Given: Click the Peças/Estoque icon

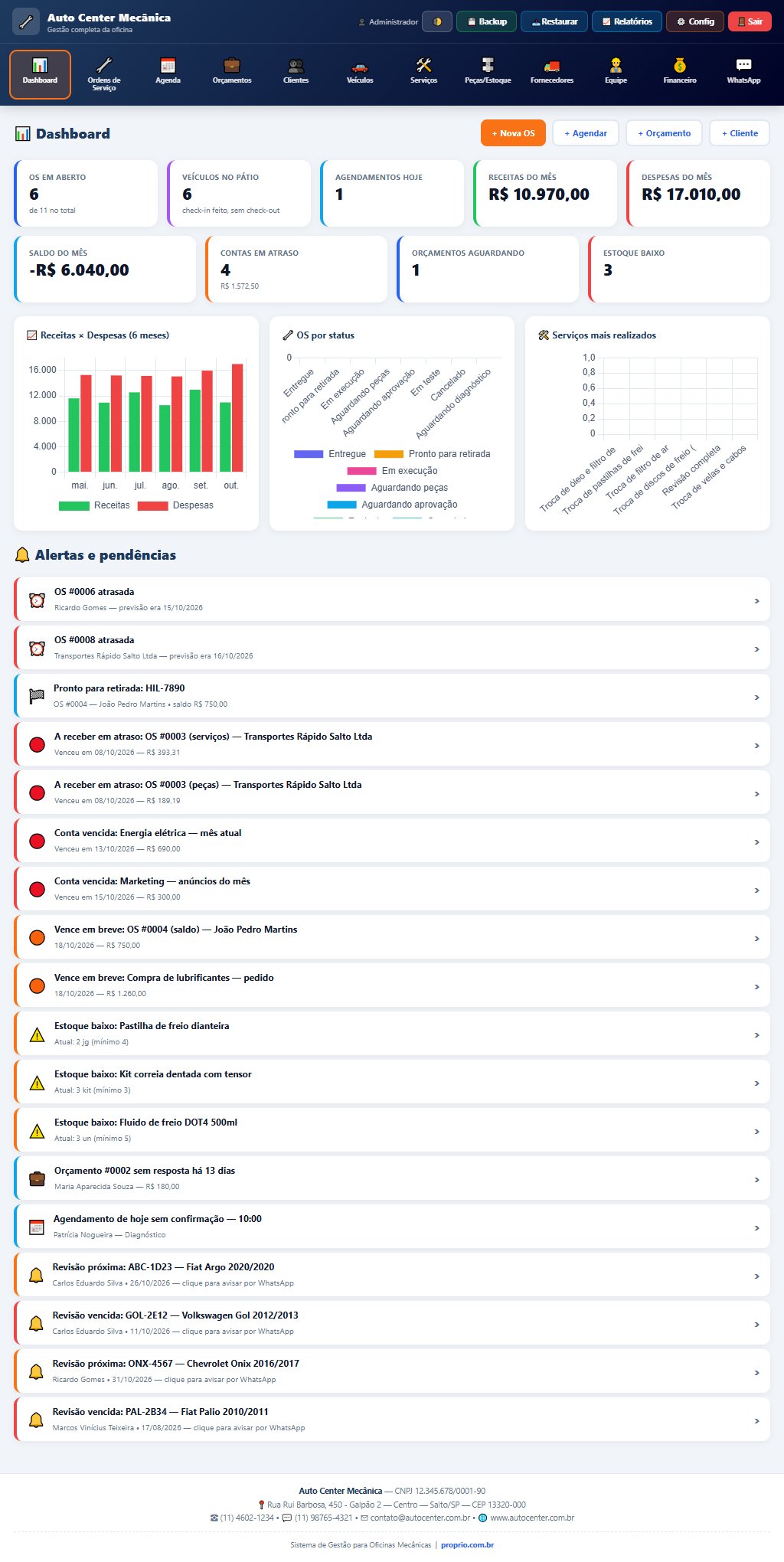Looking at the screenshot, I should 488,65.
